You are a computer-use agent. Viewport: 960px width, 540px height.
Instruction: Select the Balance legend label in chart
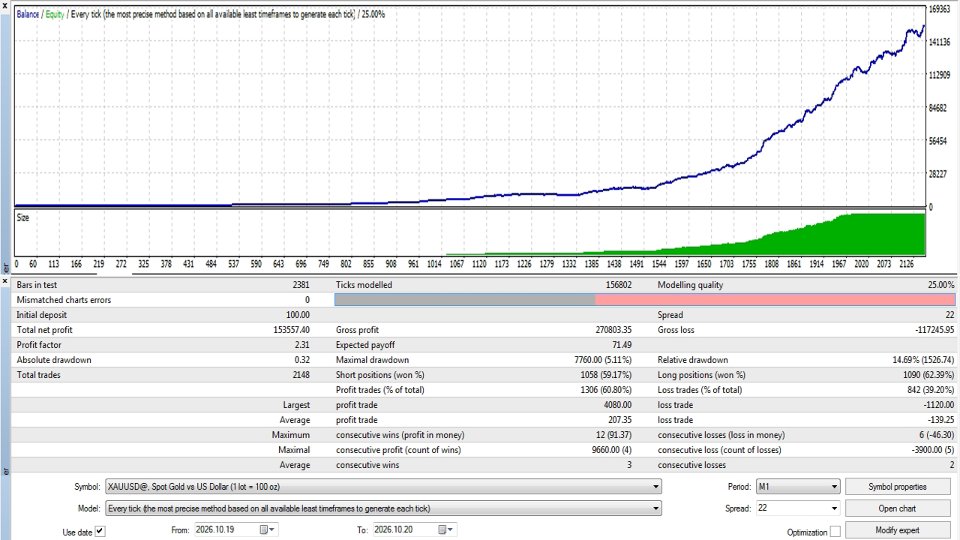28,14
